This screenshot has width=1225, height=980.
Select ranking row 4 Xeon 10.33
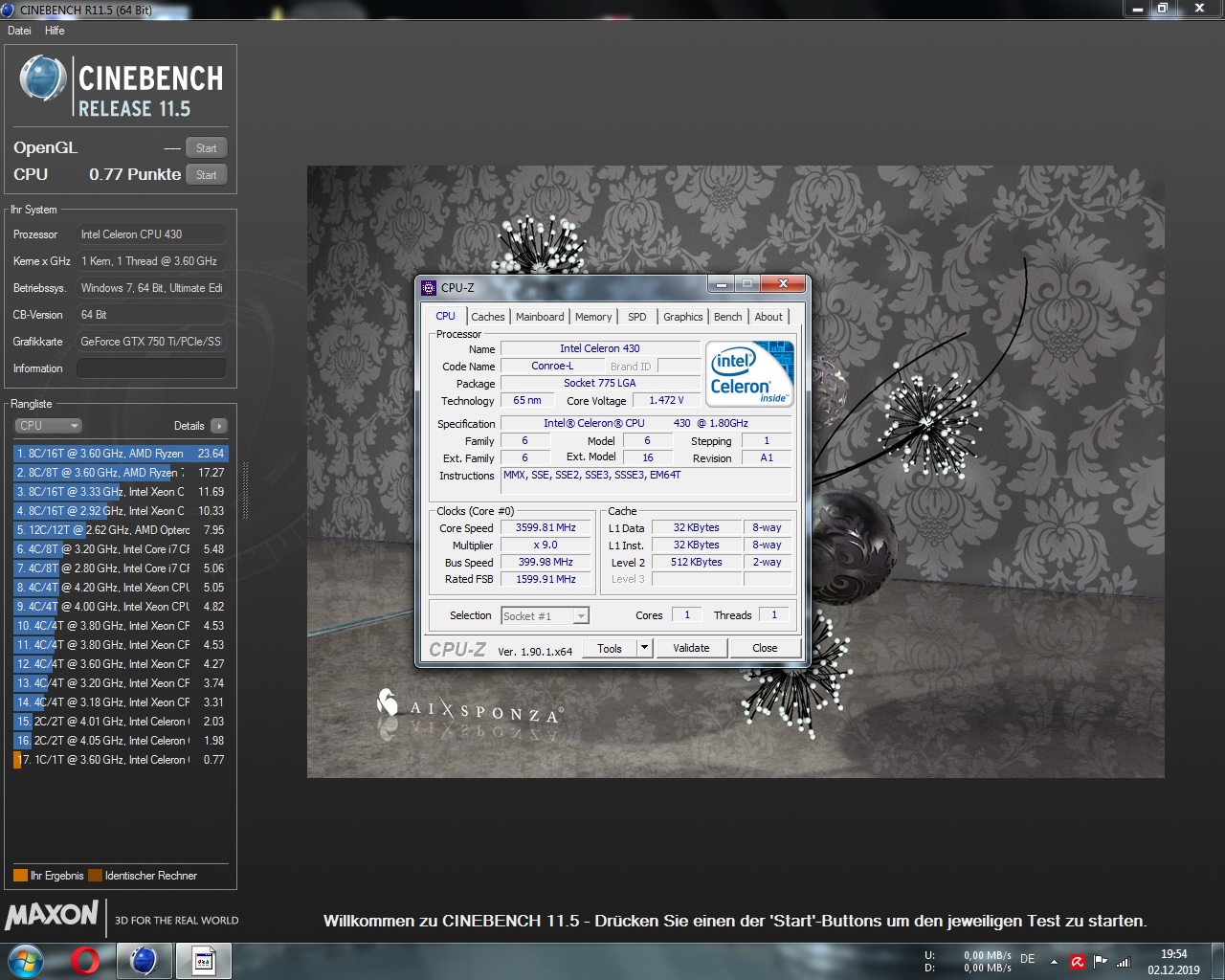[121, 511]
